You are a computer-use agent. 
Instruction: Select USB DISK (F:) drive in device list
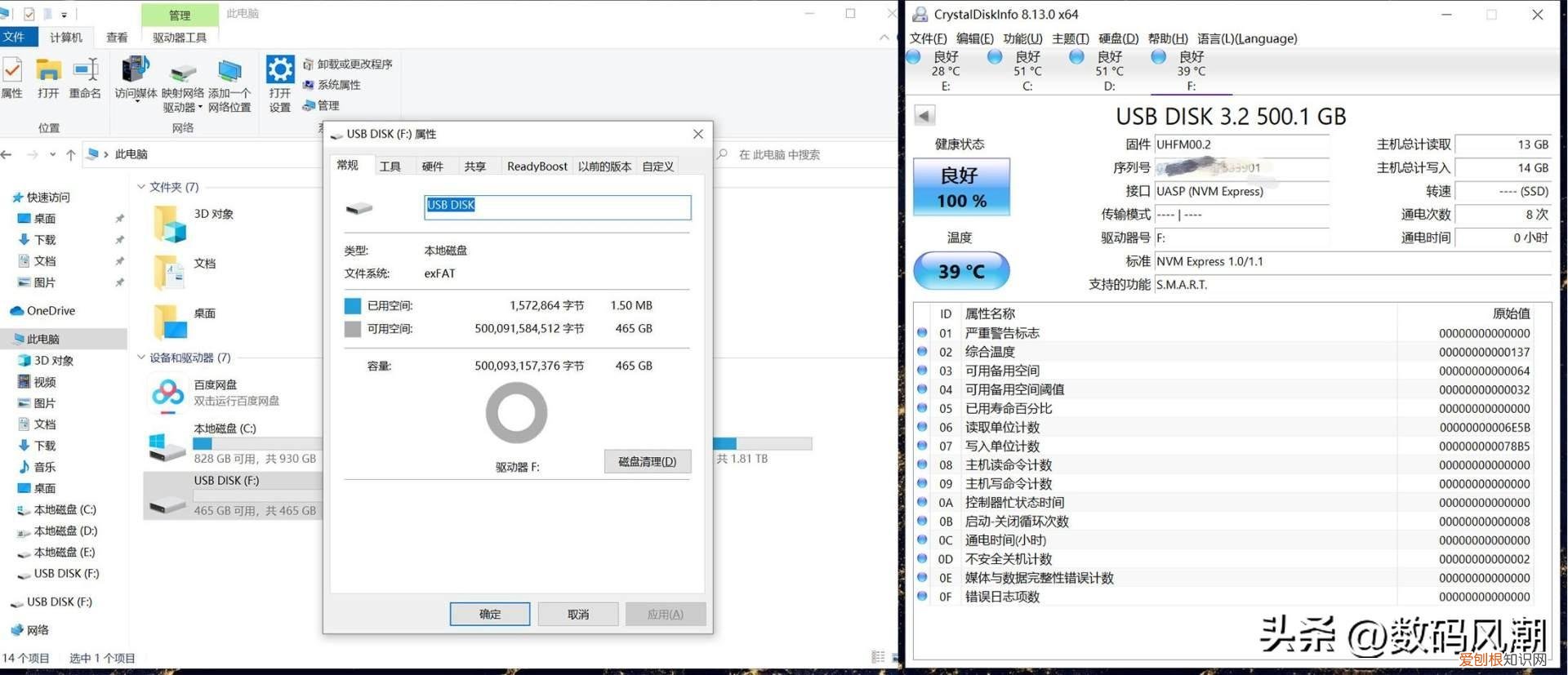(x=233, y=495)
